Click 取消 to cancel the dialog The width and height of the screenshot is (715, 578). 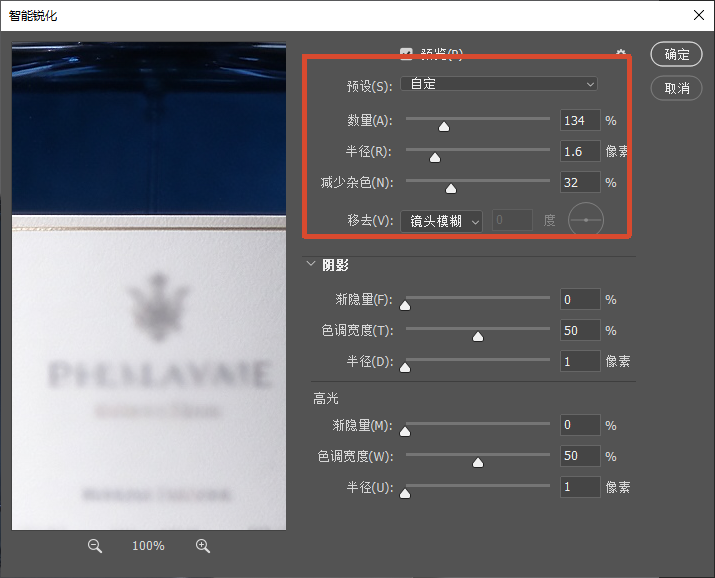[x=676, y=88]
